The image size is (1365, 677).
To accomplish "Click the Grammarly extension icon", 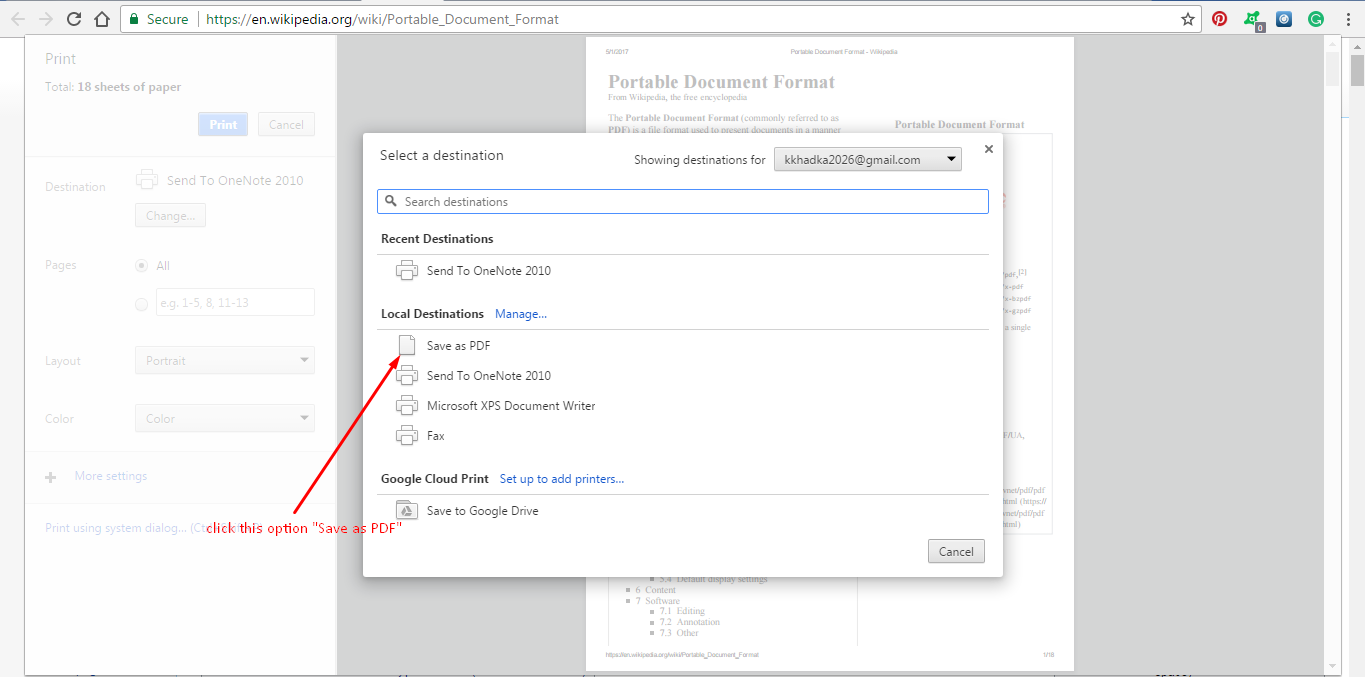I will coord(1315,18).
